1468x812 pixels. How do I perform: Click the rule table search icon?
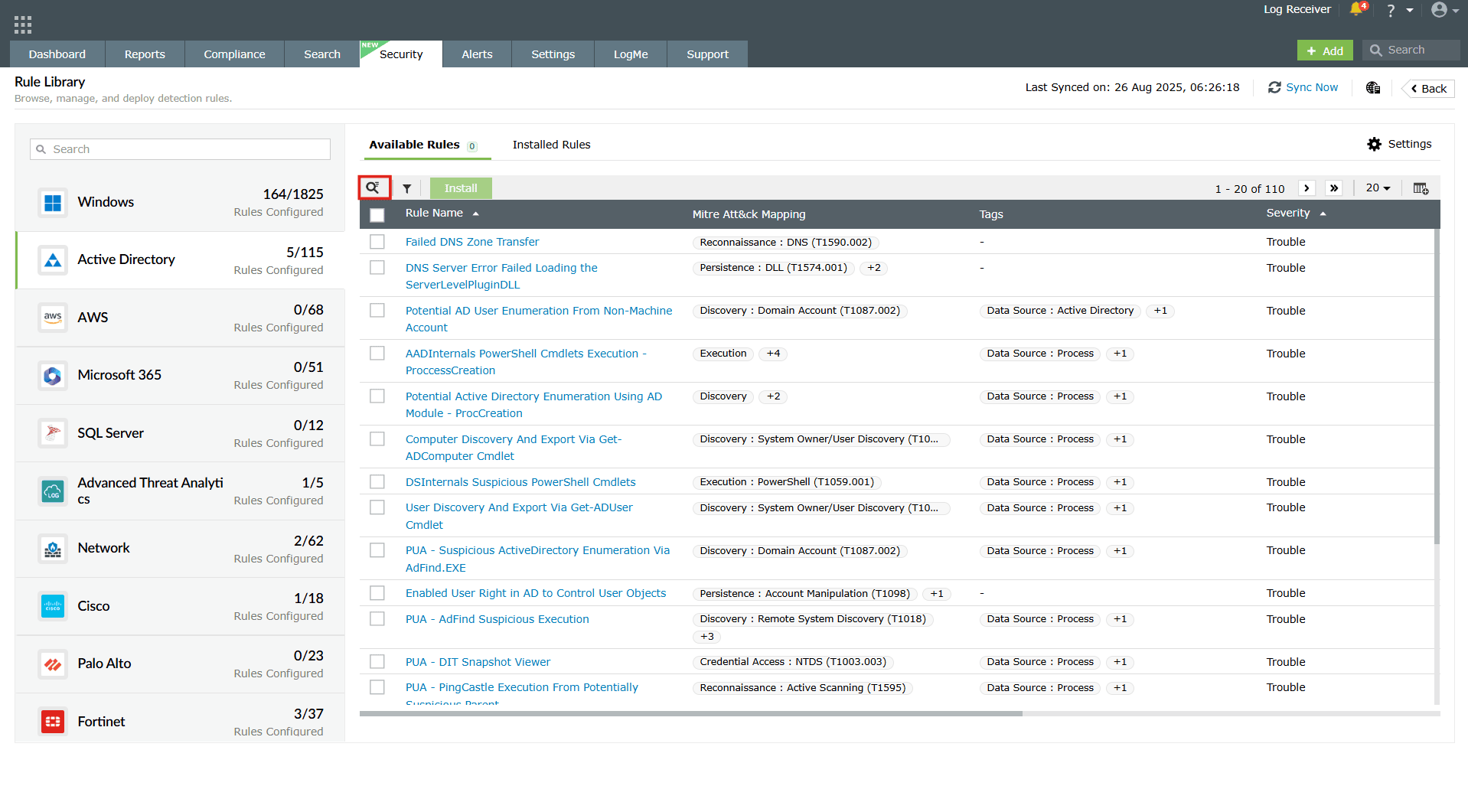(x=373, y=188)
